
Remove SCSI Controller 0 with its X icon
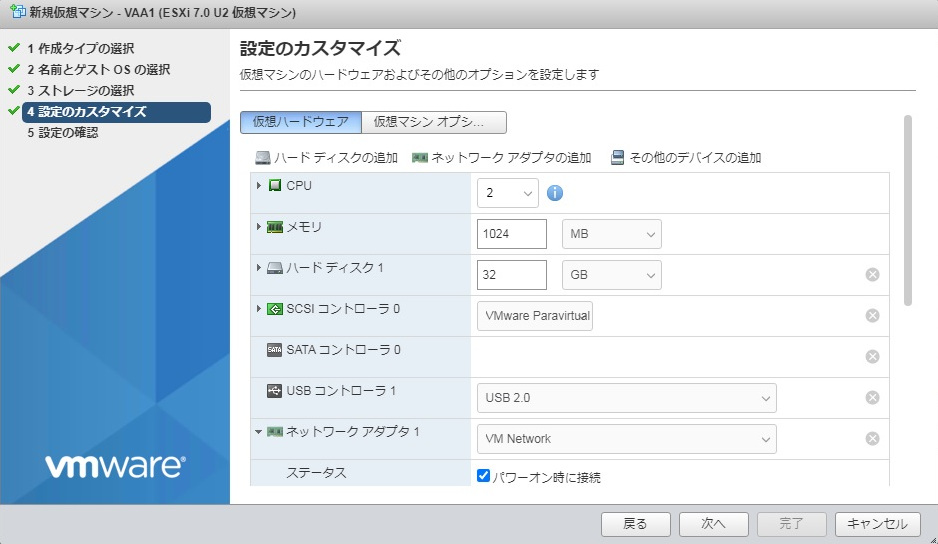tap(872, 315)
